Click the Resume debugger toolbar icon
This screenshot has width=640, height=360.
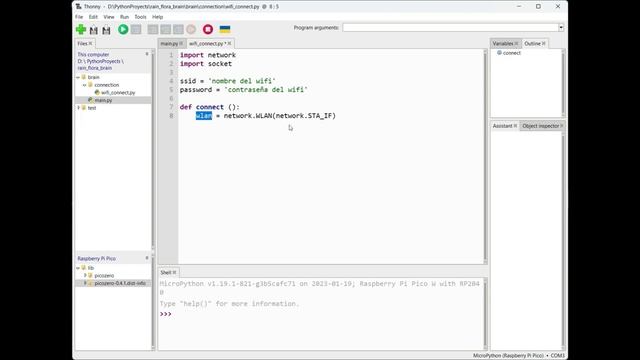click(x=191, y=29)
